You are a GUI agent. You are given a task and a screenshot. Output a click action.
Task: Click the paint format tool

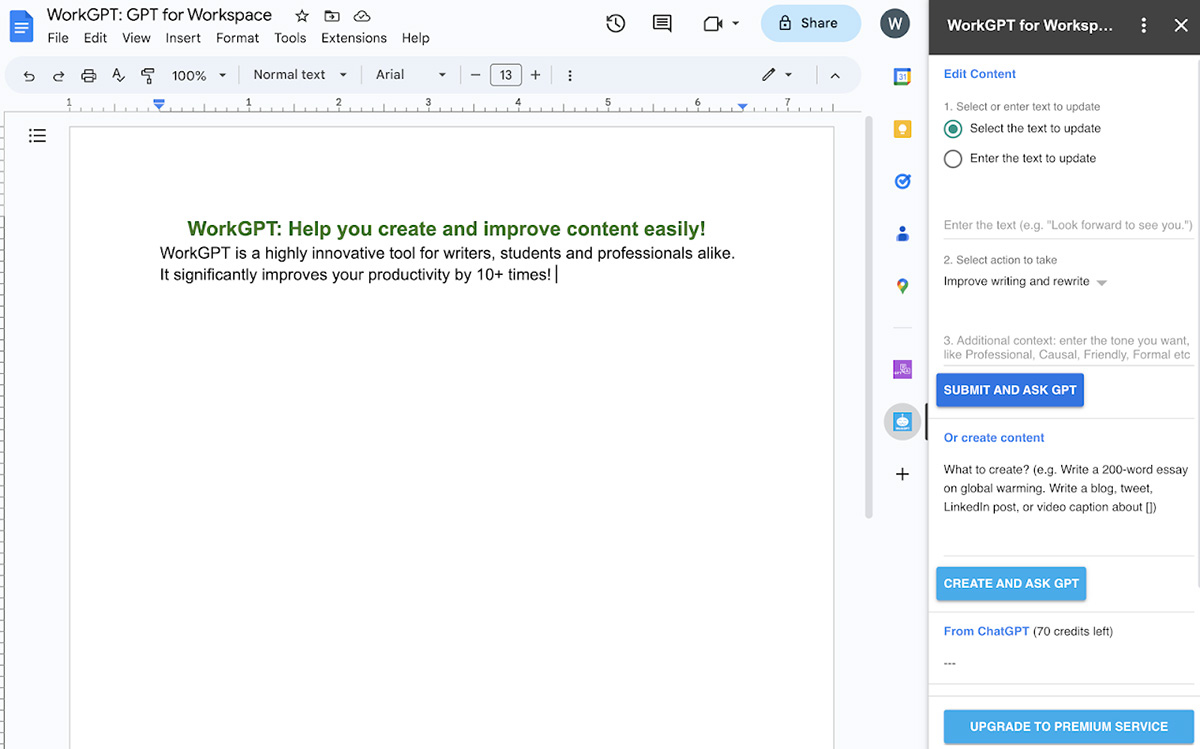point(147,74)
